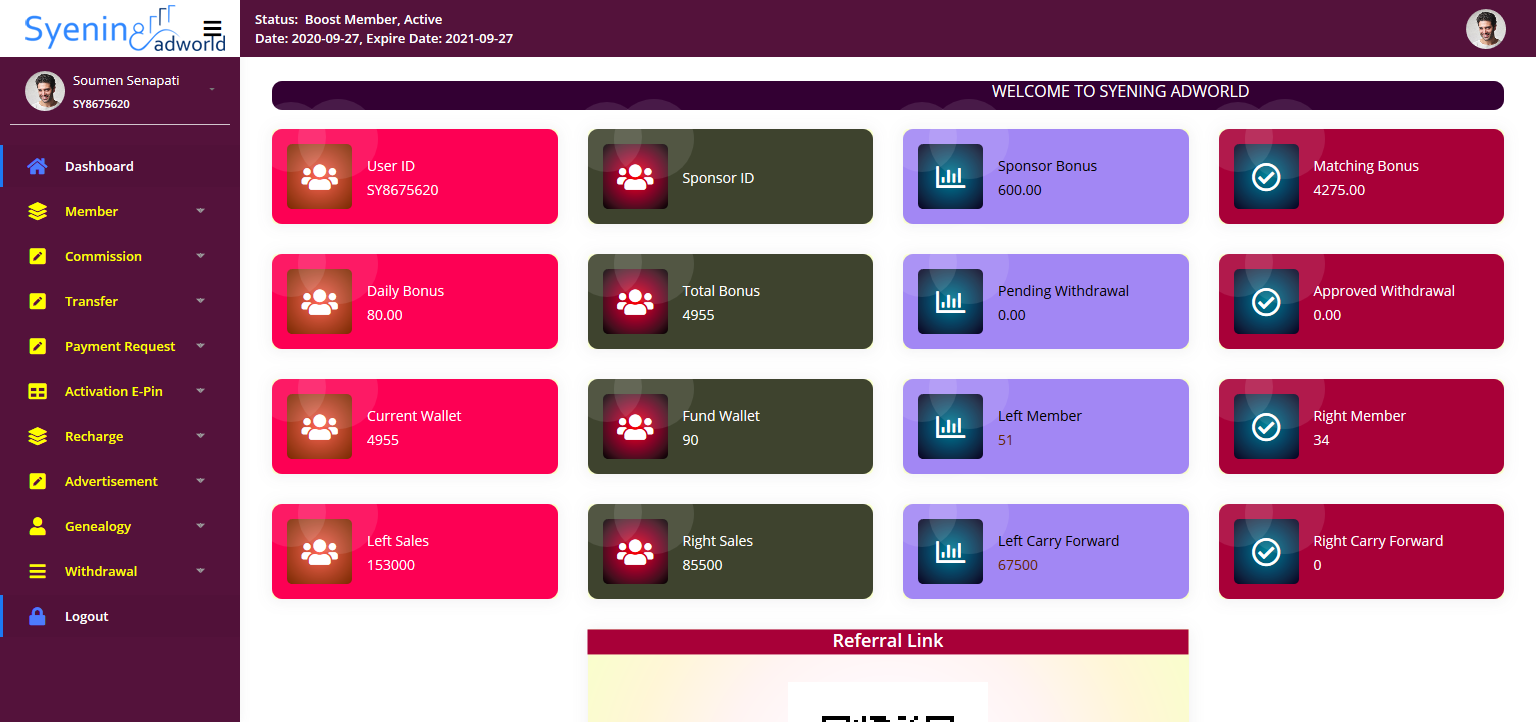Image resolution: width=1536 pixels, height=722 pixels.
Task: Expand the Transfer submenu arrow
Action: click(x=200, y=301)
